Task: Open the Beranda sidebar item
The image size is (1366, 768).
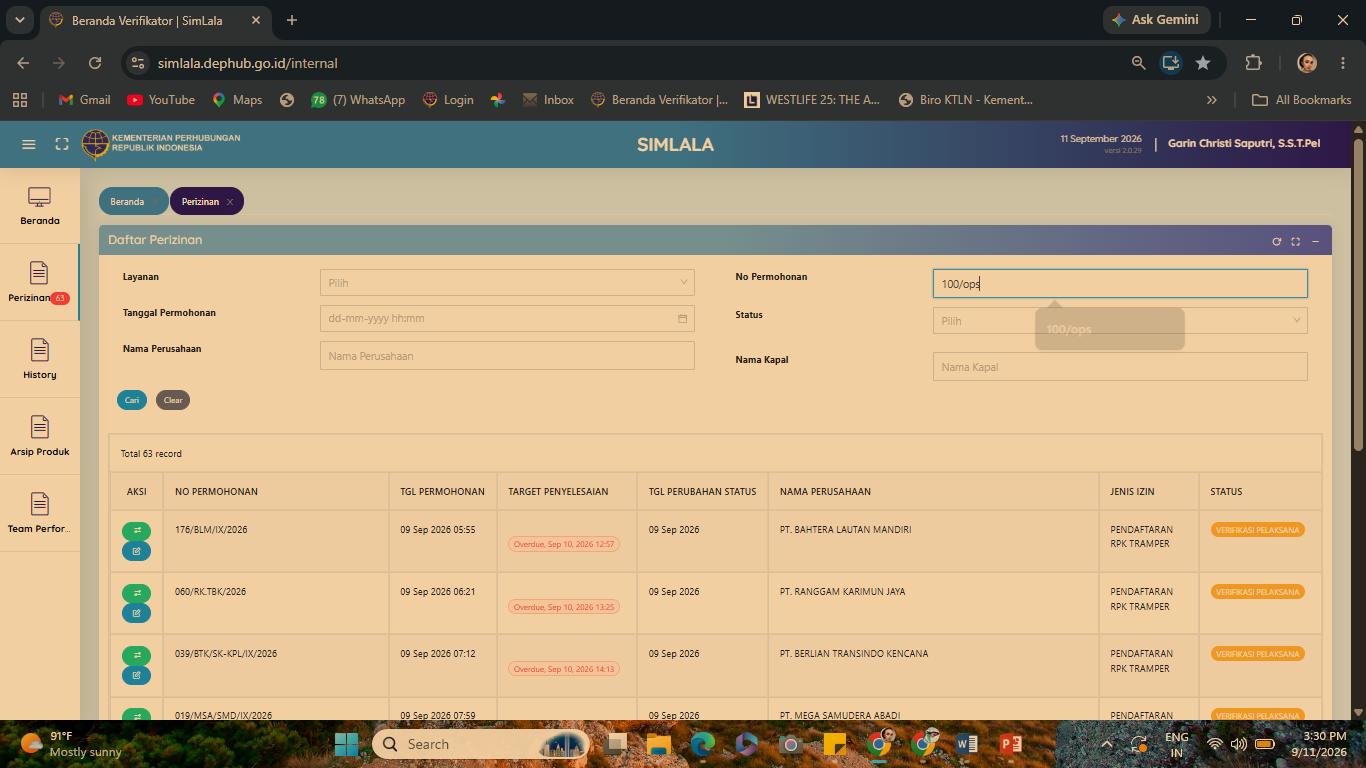Action: [40, 206]
